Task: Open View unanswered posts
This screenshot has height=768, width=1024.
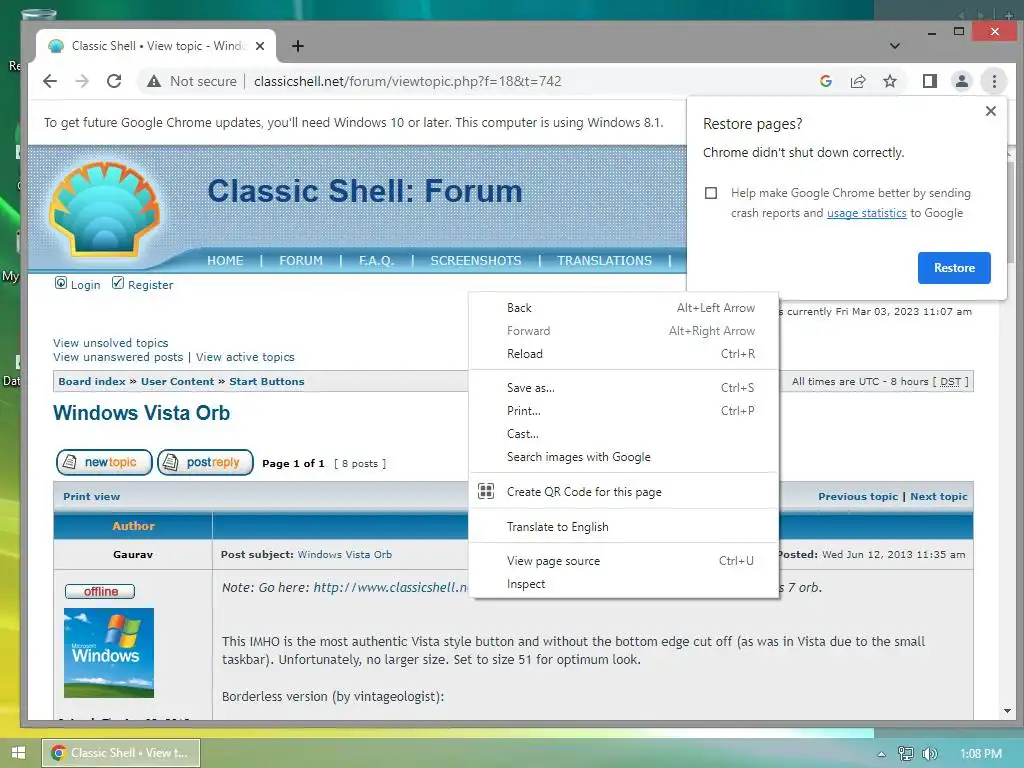Action: [118, 357]
